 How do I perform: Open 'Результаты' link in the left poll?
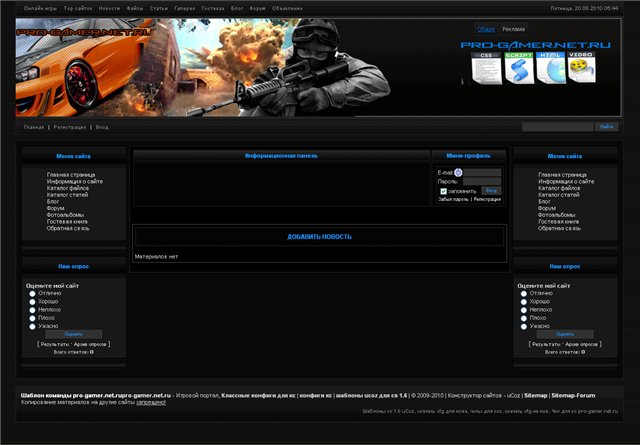(55, 345)
